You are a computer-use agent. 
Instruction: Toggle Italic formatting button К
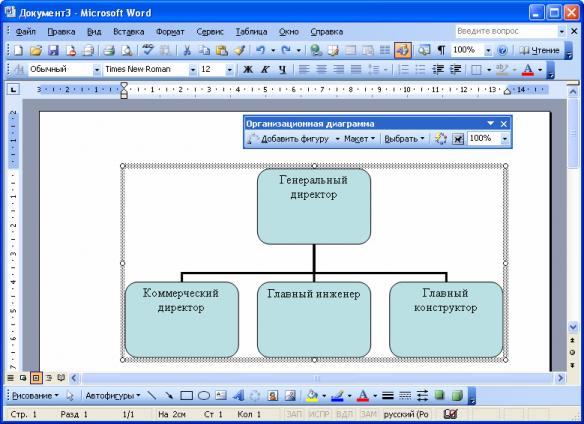pos(265,69)
